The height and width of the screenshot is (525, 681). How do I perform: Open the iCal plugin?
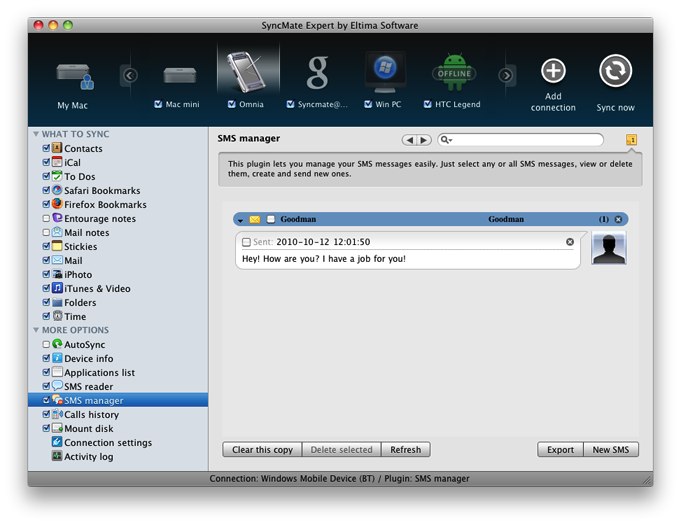click(73, 162)
